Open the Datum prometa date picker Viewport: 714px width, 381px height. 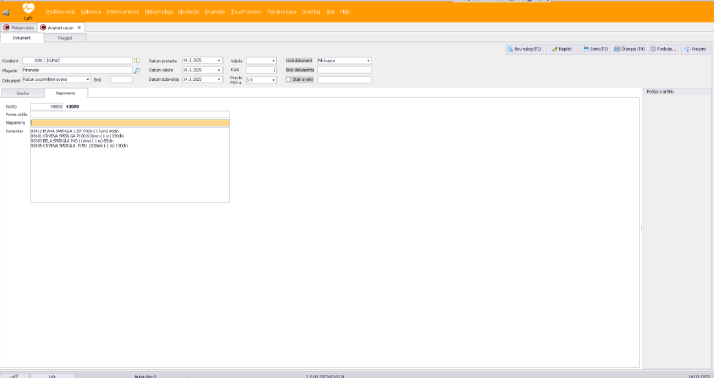[x=219, y=61]
